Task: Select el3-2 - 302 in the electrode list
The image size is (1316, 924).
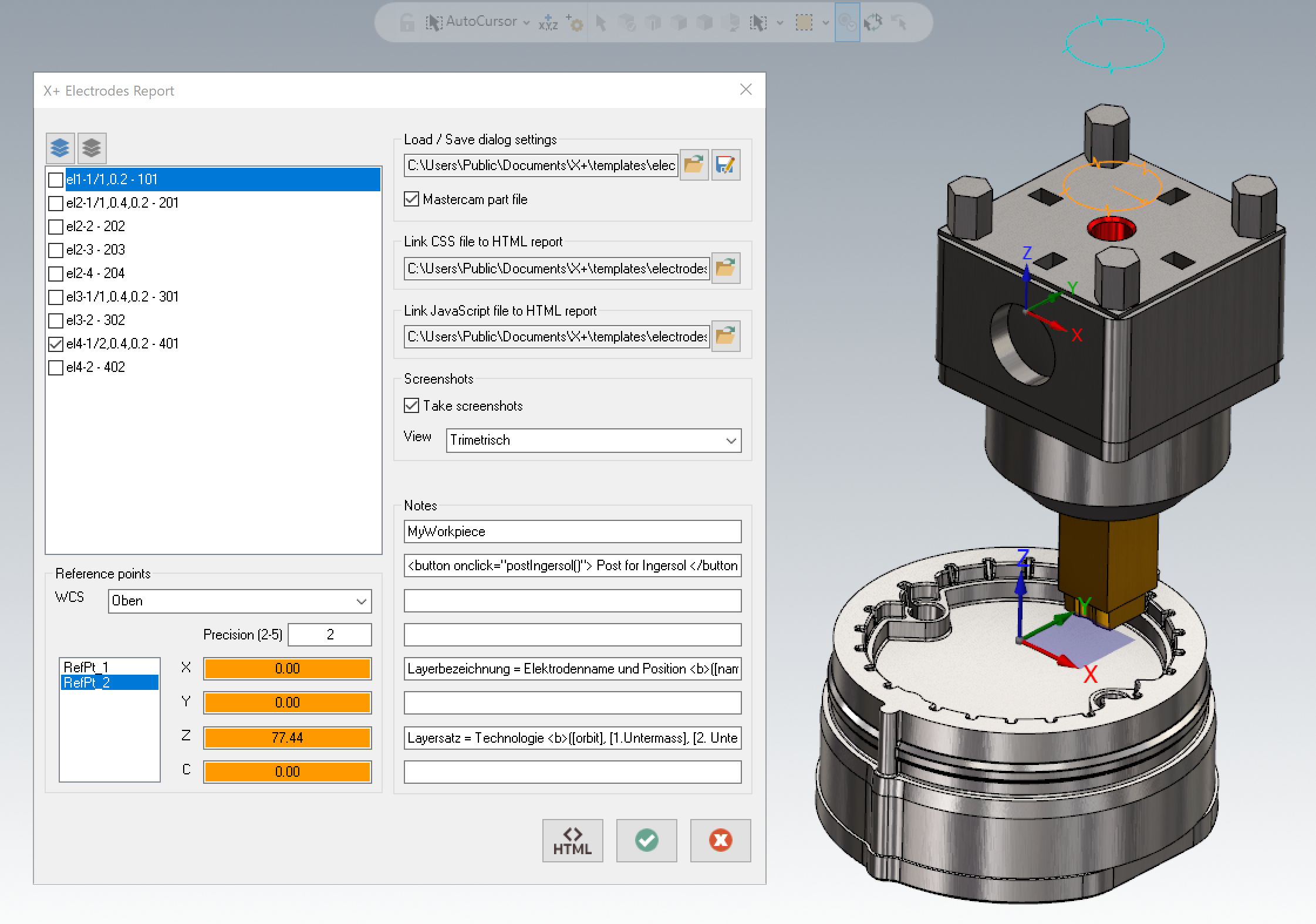Action: (x=96, y=320)
